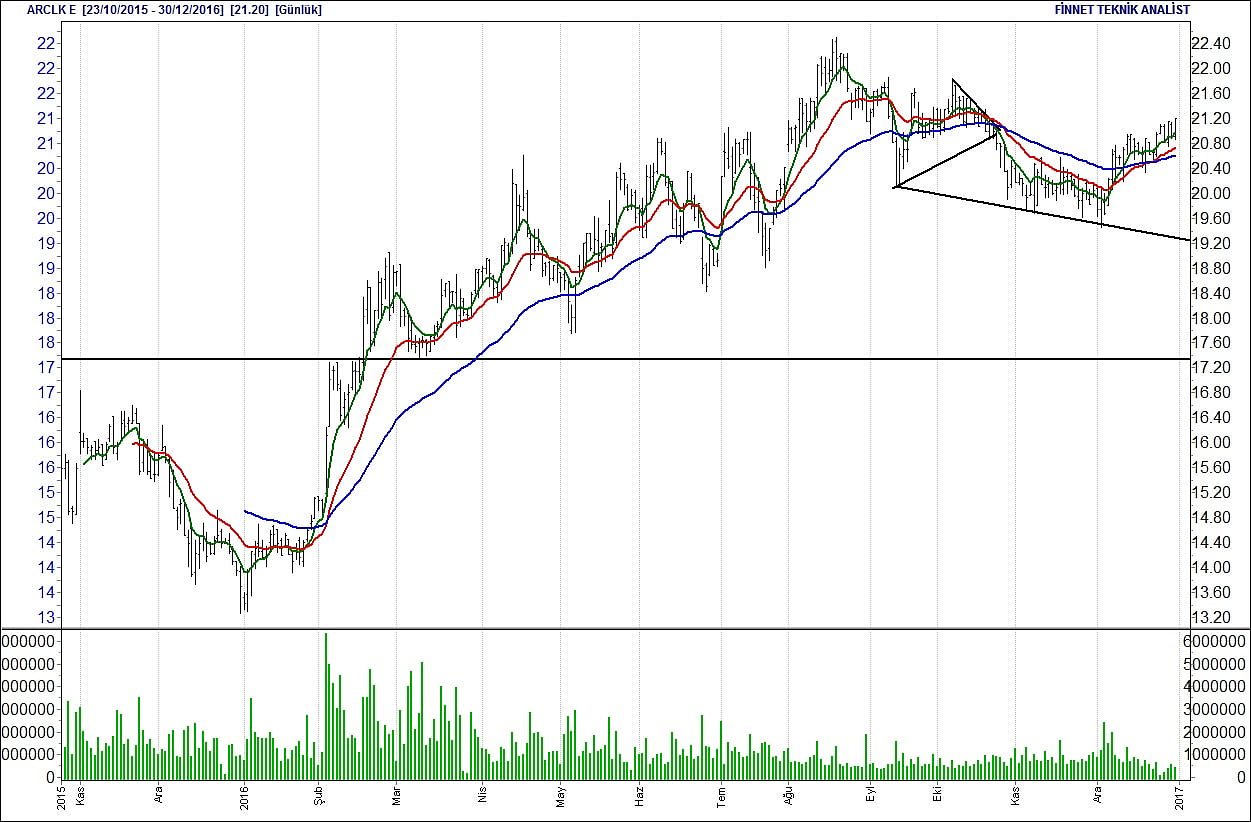Click the 18.40 label on right price axis

click(1211, 294)
